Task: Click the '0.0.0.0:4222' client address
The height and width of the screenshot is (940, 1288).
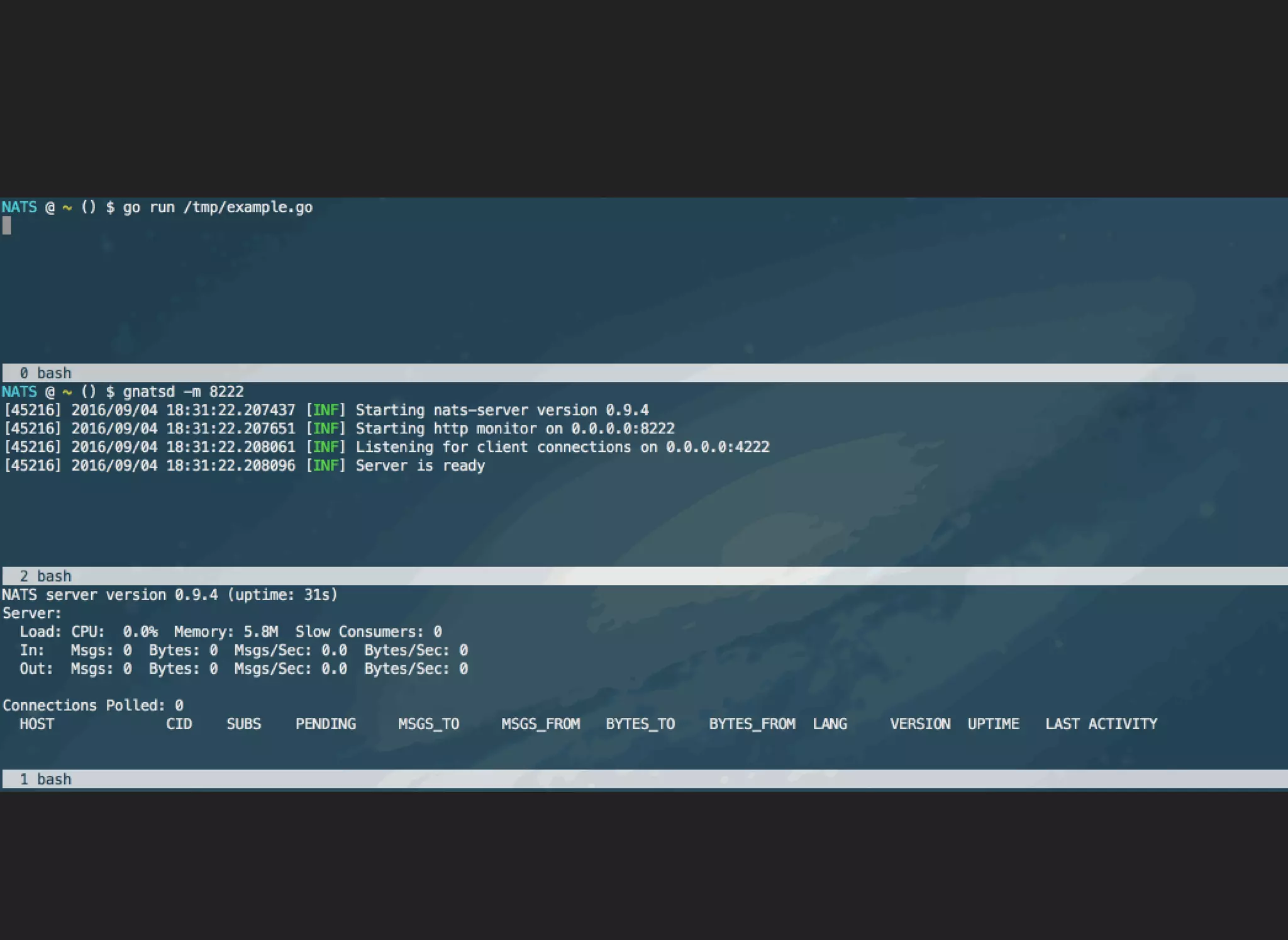Action: click(717, 447)
